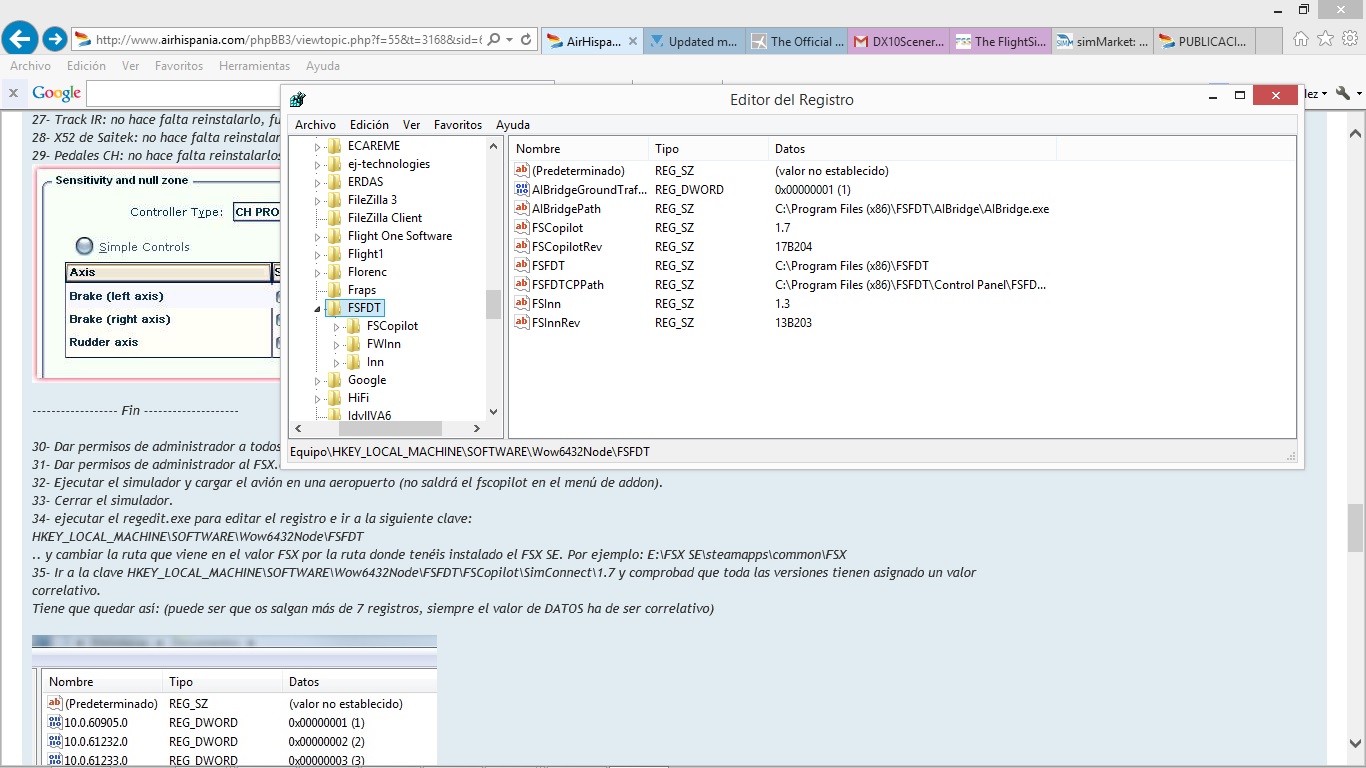
Task: Click the AIBridge.exe path data cell
Action: 912,209
